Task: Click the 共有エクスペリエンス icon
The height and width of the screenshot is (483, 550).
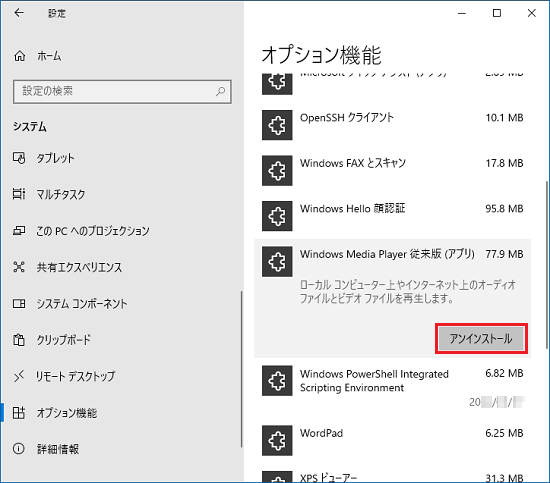Action: [x=19, y=267]
